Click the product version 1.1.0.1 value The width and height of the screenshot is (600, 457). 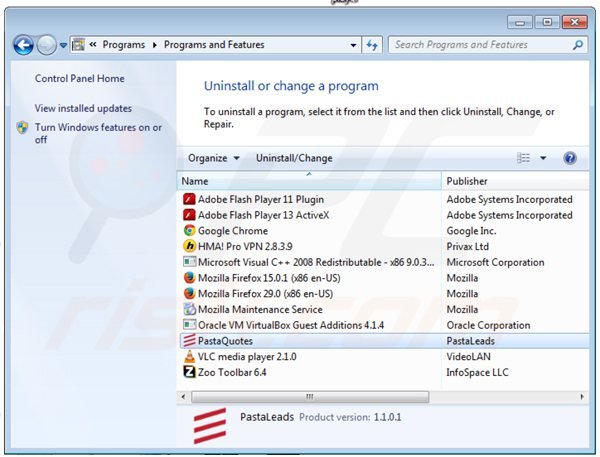[x=387, y=417]
